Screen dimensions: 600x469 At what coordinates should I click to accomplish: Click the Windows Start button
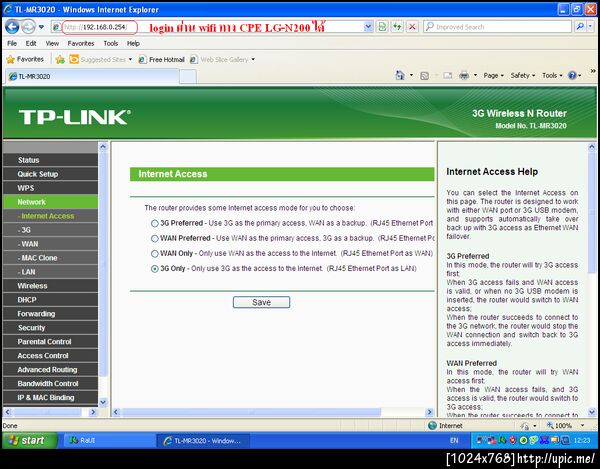30,440
